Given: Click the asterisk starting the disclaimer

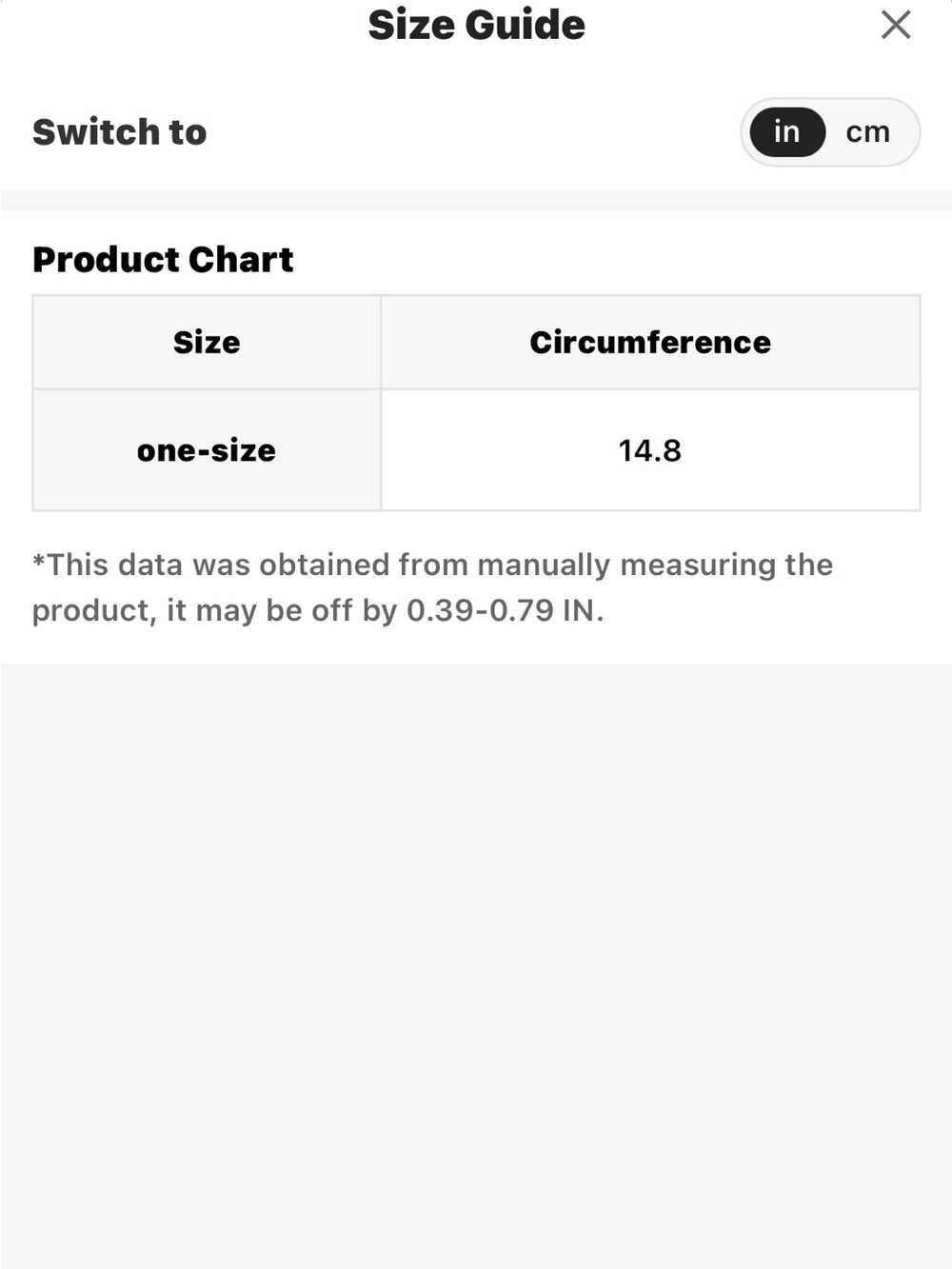Looking at the screenshot, I should pos(39,561).
